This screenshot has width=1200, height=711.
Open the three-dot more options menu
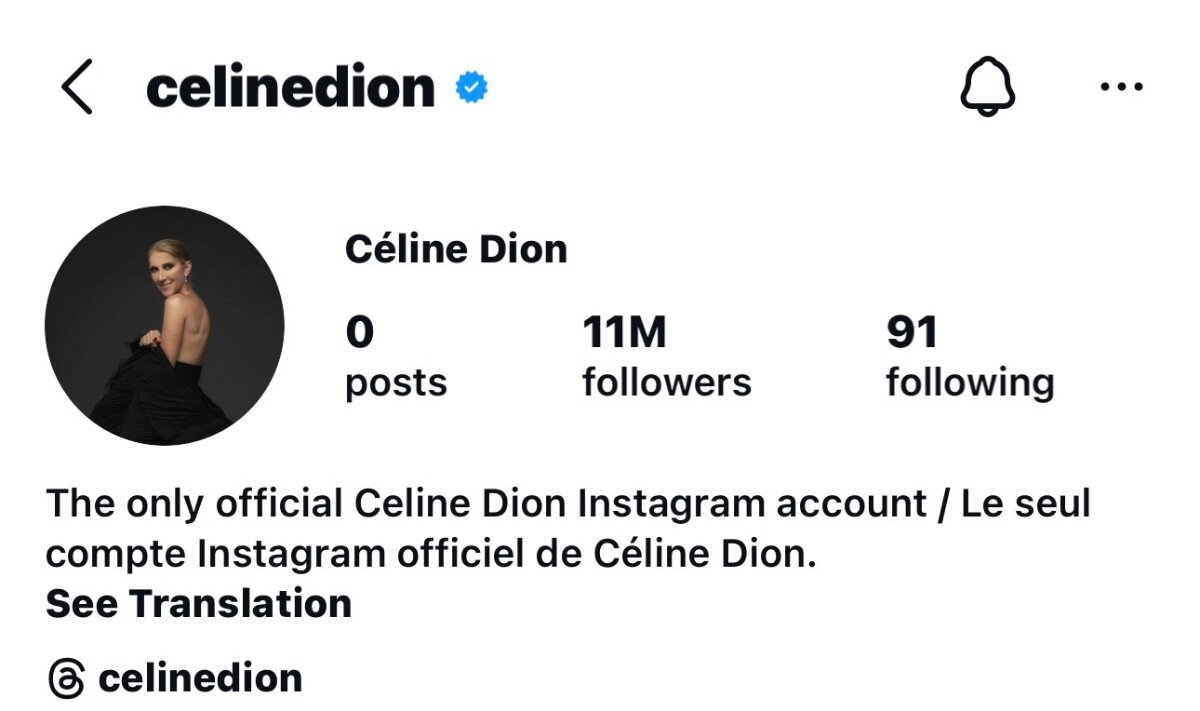coord(1120,88)
